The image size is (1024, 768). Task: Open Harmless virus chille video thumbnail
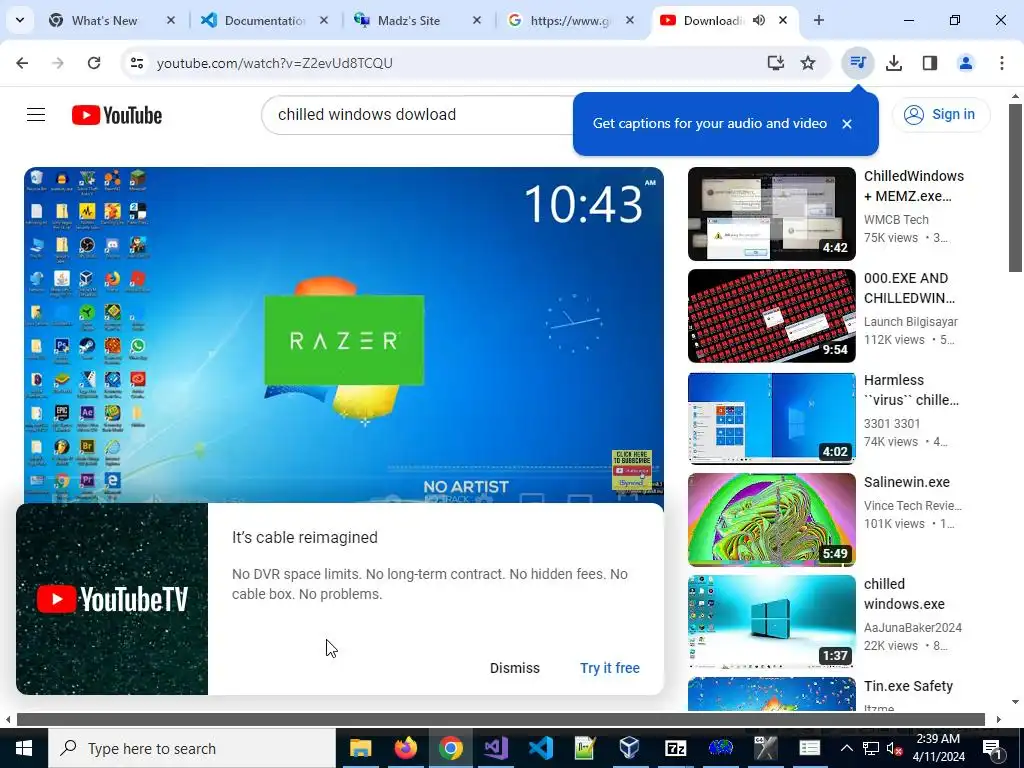click(772, 418)
